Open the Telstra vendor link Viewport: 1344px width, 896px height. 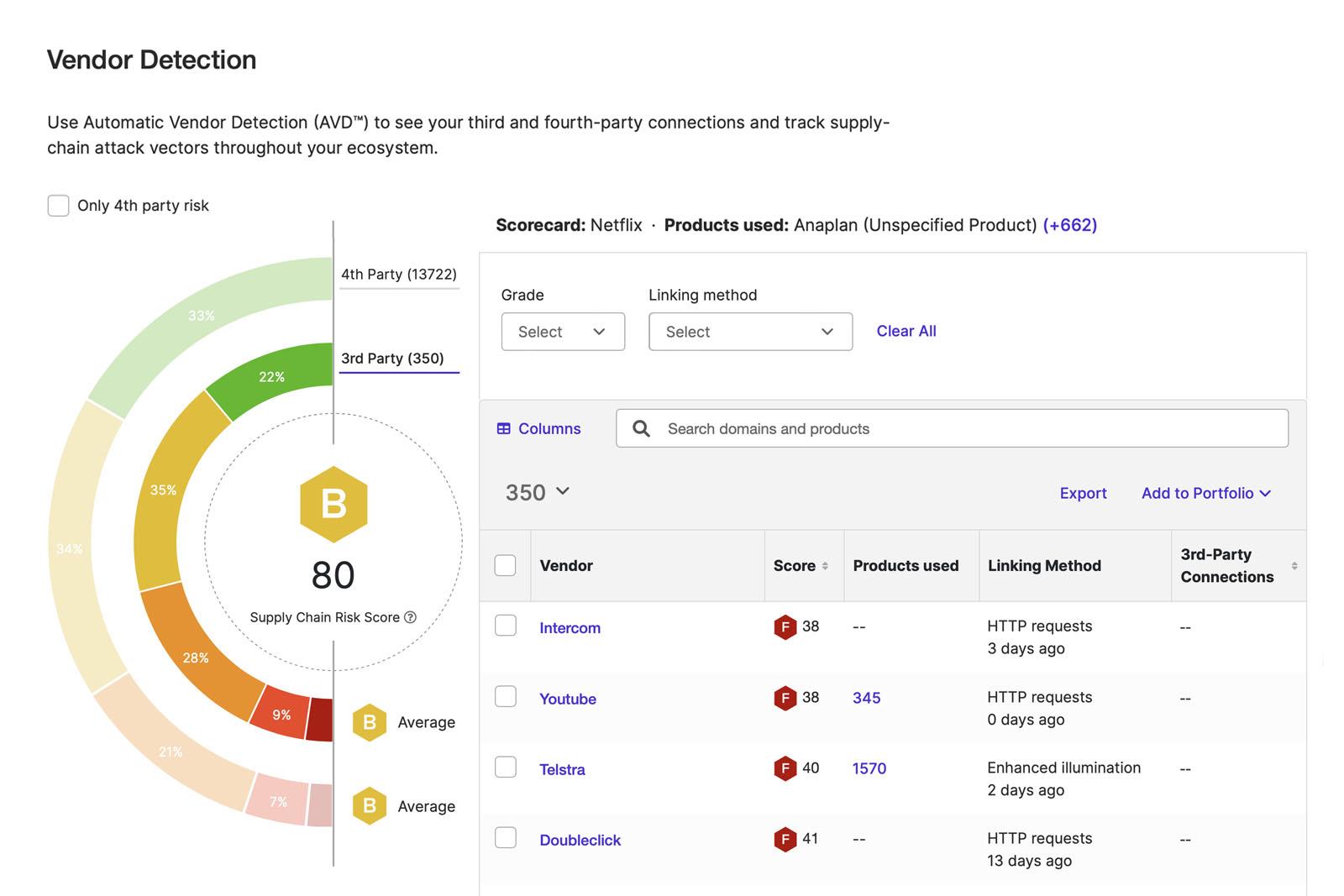(x=562, y=769)
